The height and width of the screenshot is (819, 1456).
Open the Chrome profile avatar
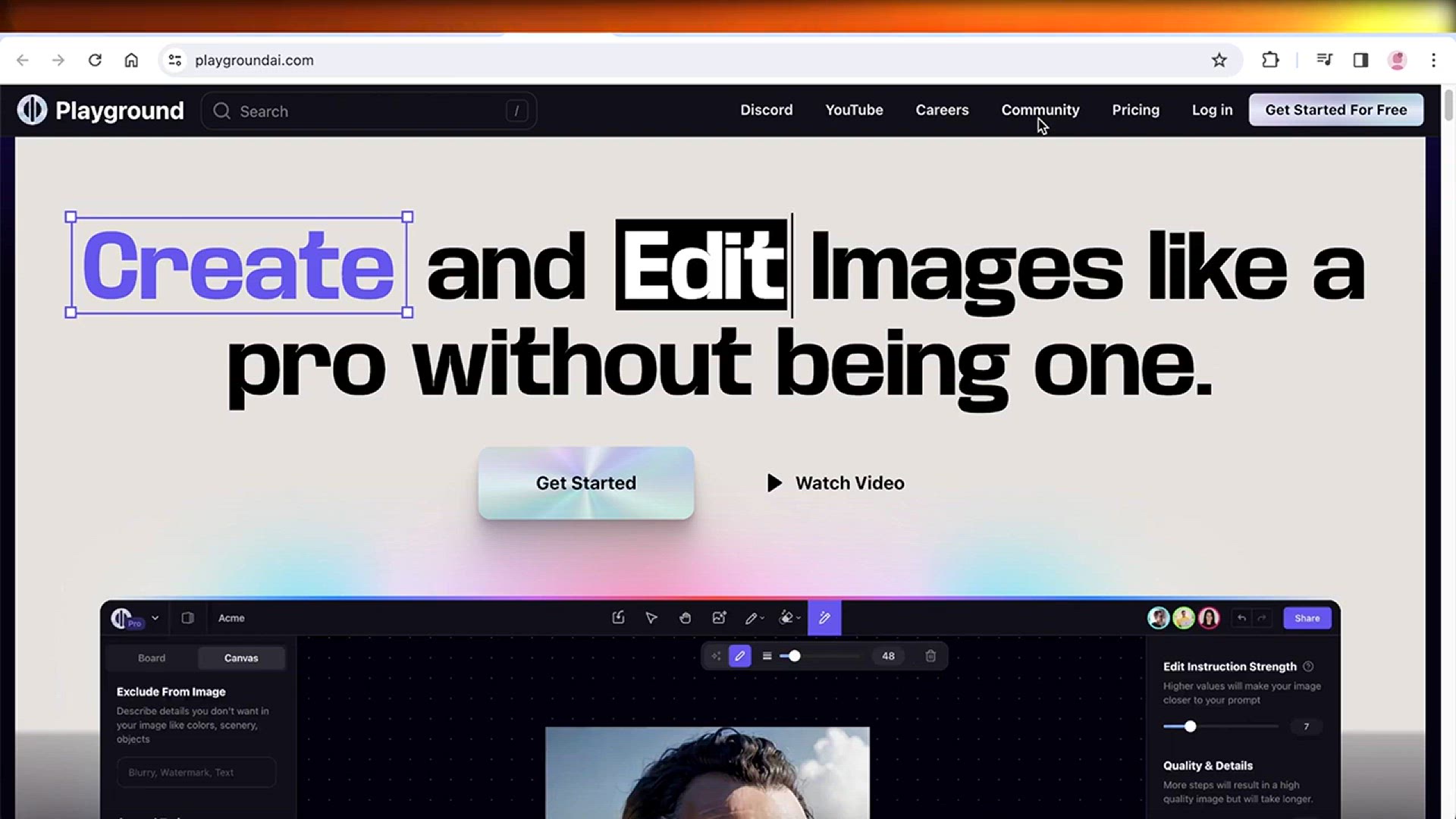[1398, 60]
